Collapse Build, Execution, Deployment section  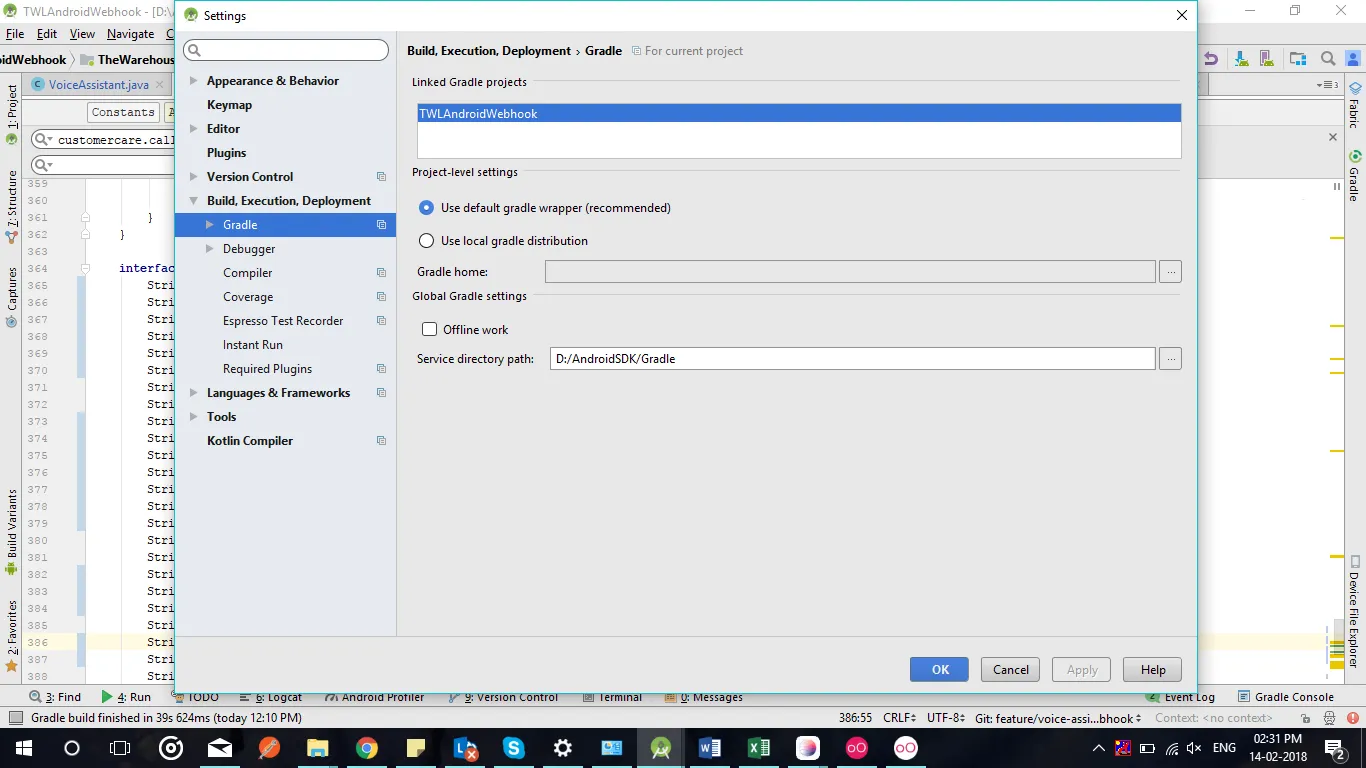pos(193,201)
